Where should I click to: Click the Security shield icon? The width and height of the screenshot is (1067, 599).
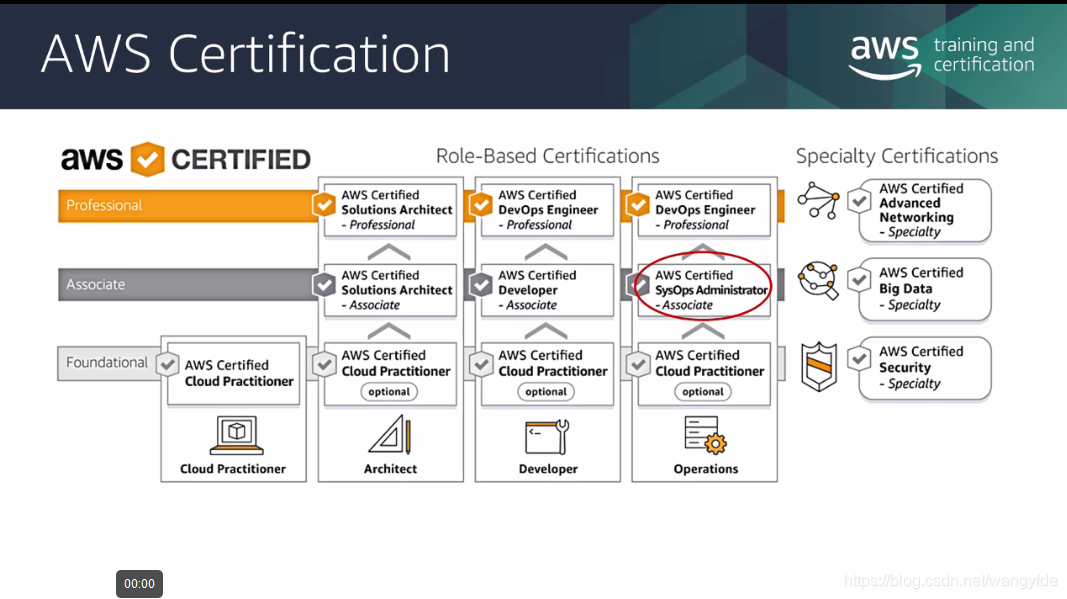[x=819, y=367]
